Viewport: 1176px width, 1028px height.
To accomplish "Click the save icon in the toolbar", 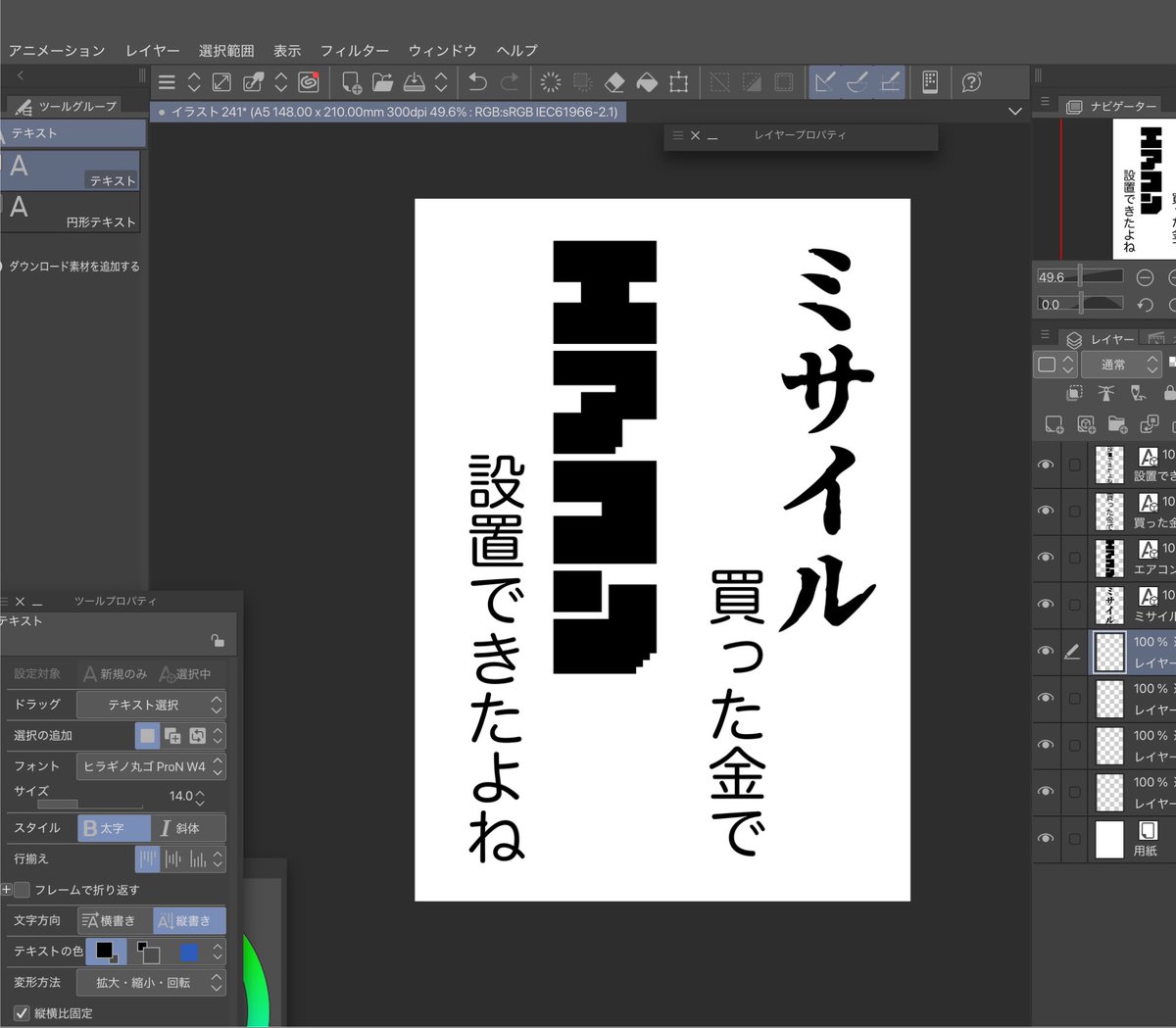I will click(416, 82).
